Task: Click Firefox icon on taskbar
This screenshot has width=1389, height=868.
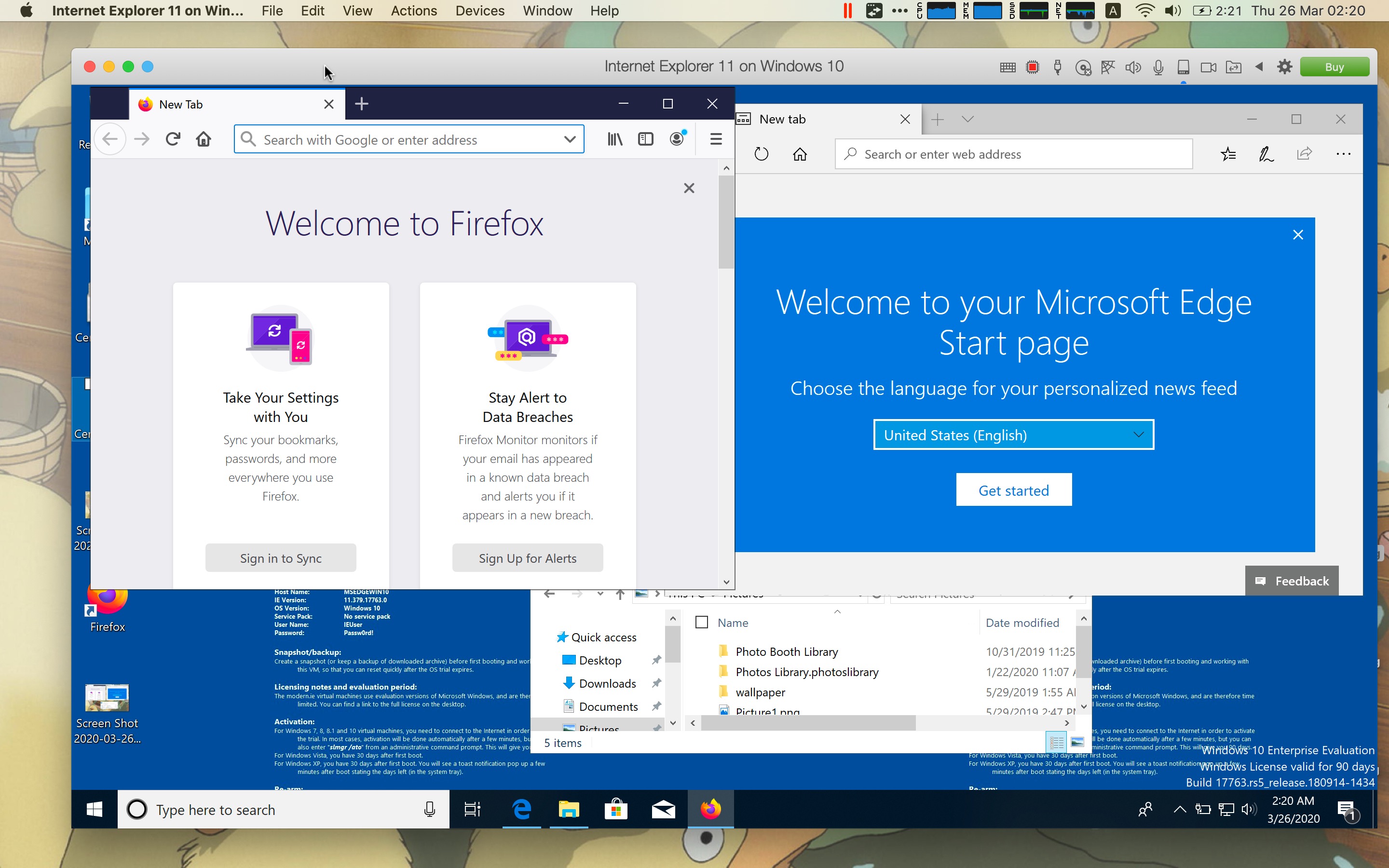Action: (710, 810)
